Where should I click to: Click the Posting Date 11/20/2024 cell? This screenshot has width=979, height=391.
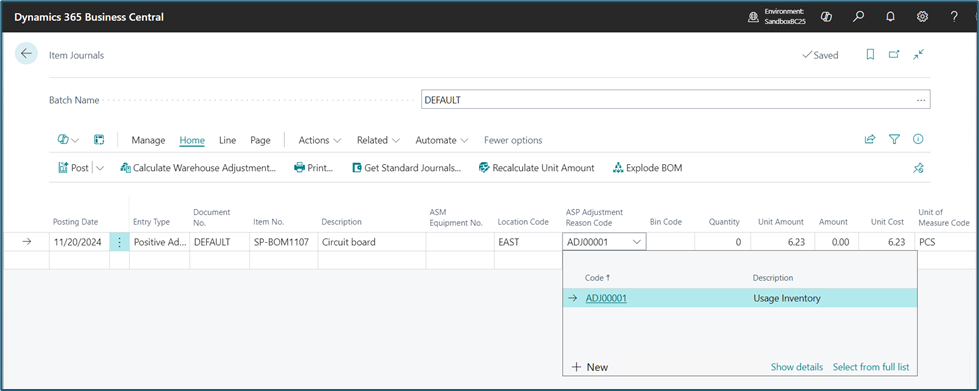(79, 242)
